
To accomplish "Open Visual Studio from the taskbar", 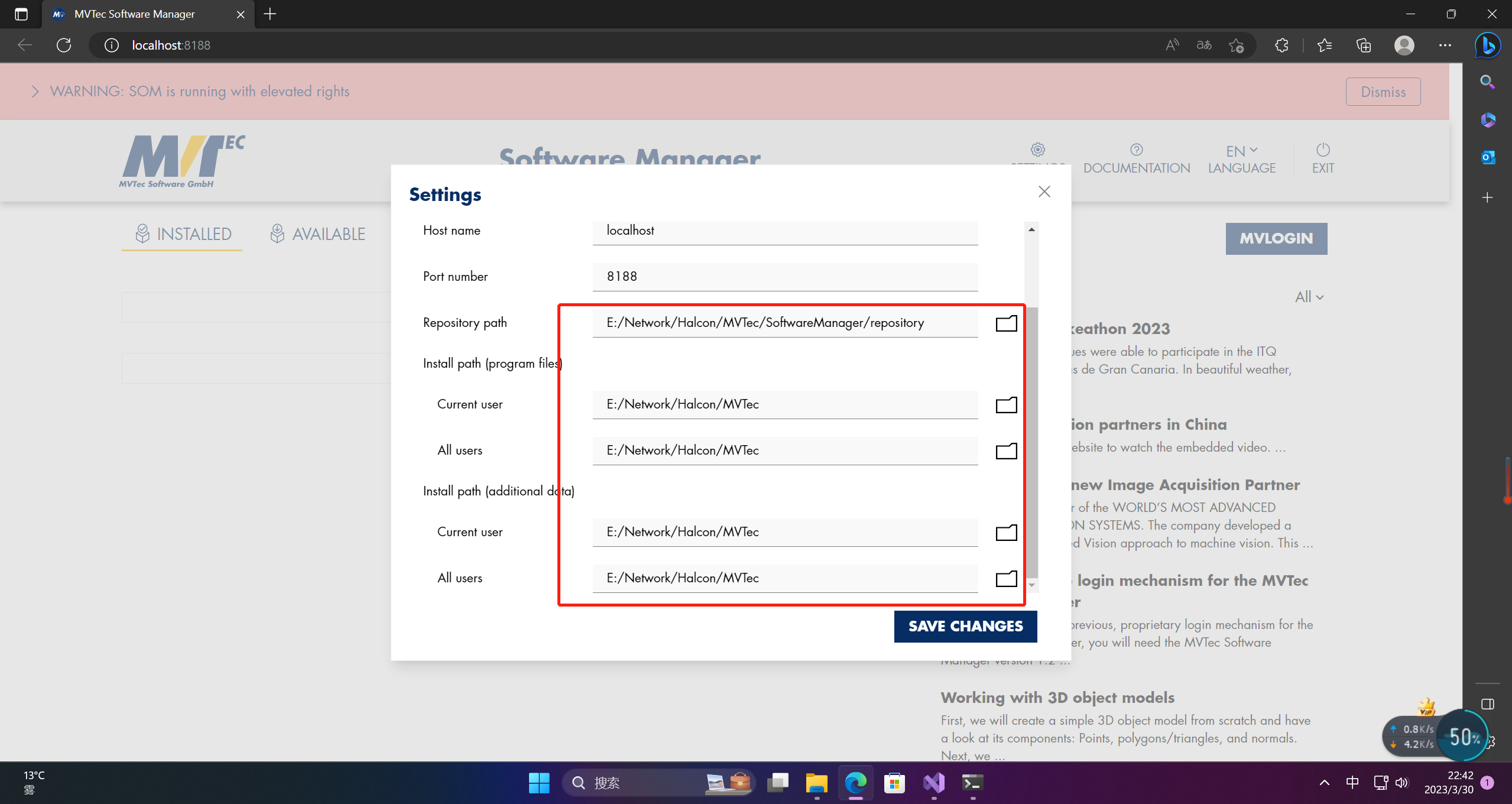I will [x=934, y=783].
